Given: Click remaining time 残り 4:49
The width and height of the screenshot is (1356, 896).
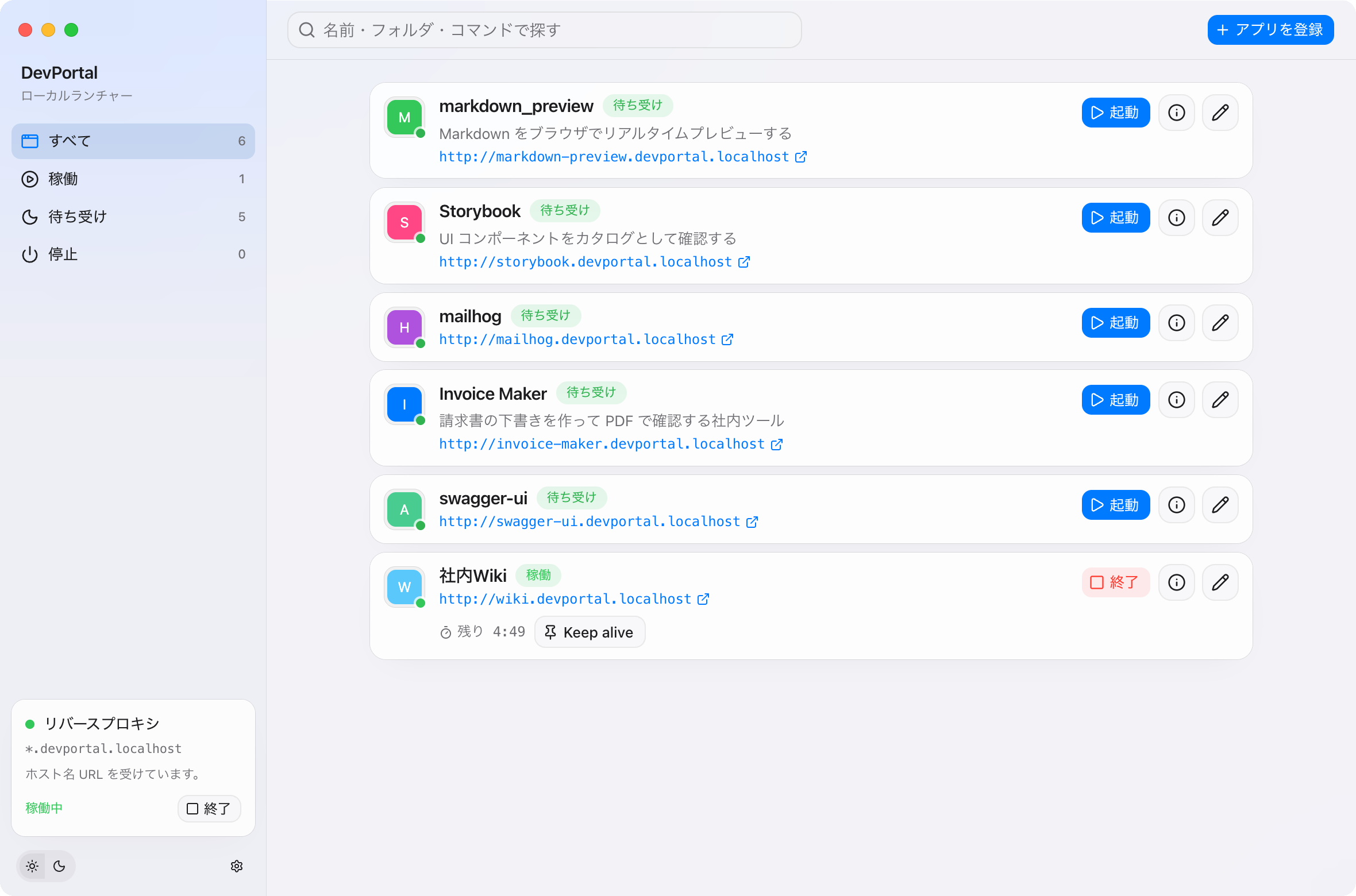Looking at the screenshot, I should [x=483, y=632].
